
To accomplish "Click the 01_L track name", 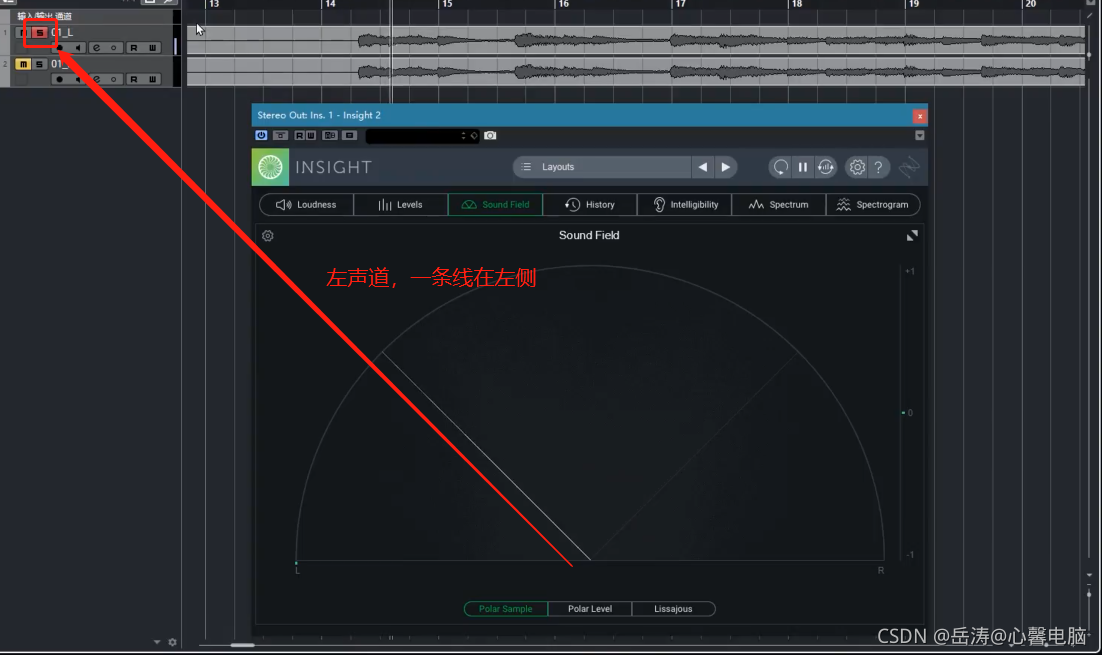I will tap(62, 32).
